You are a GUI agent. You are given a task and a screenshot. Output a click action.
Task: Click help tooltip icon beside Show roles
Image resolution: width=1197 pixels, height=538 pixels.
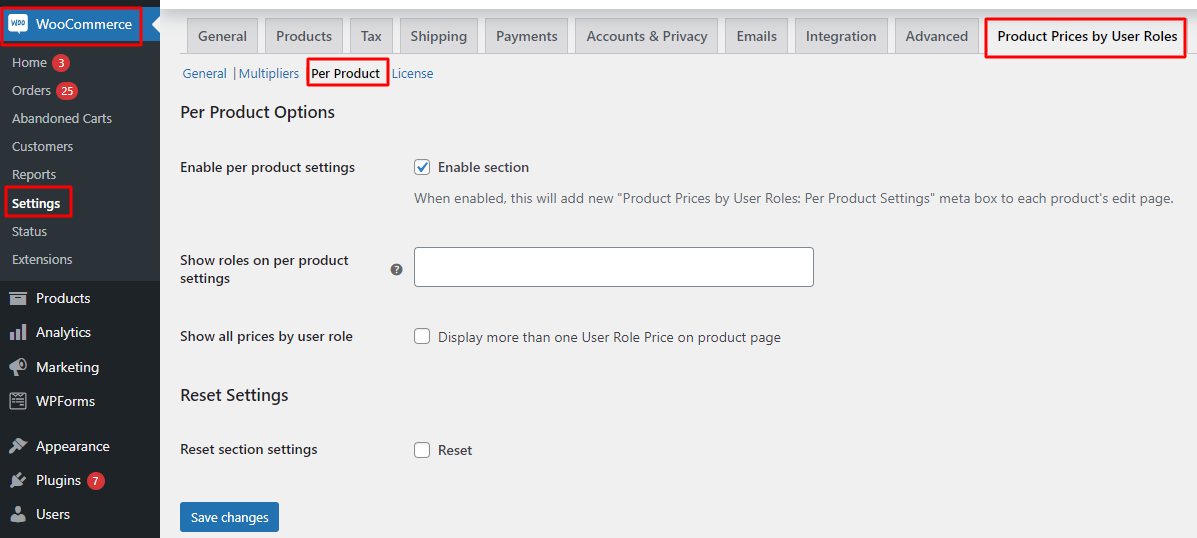[396, 269]
